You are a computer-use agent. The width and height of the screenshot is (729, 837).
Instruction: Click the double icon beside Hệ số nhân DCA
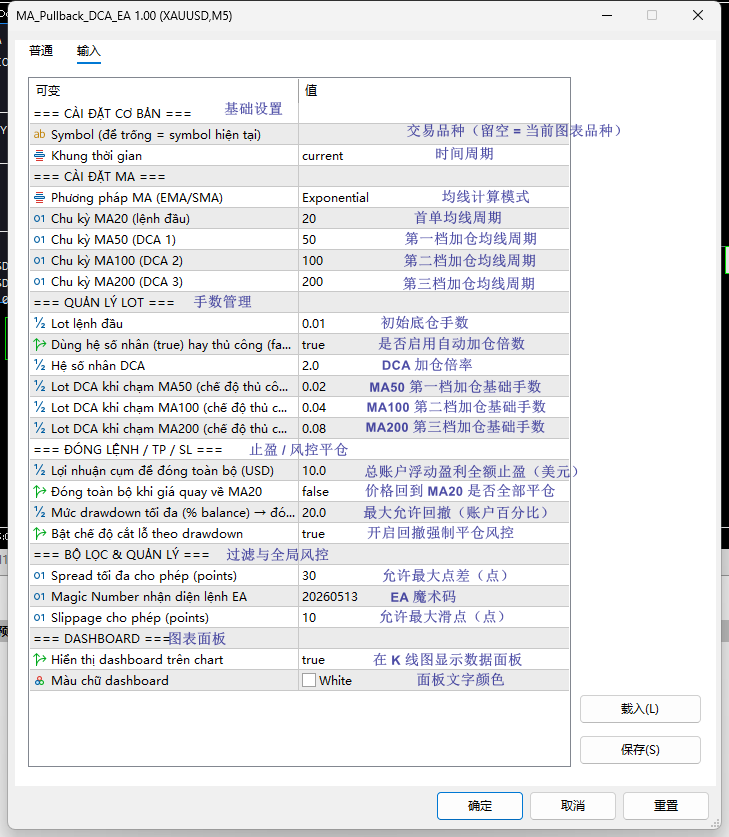39,365
